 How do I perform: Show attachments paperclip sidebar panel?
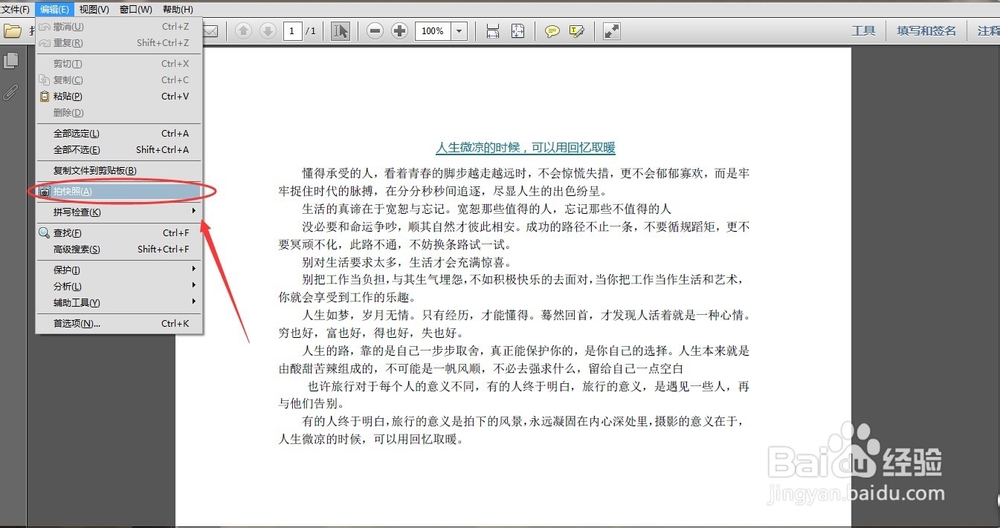[x=10, y=92]
